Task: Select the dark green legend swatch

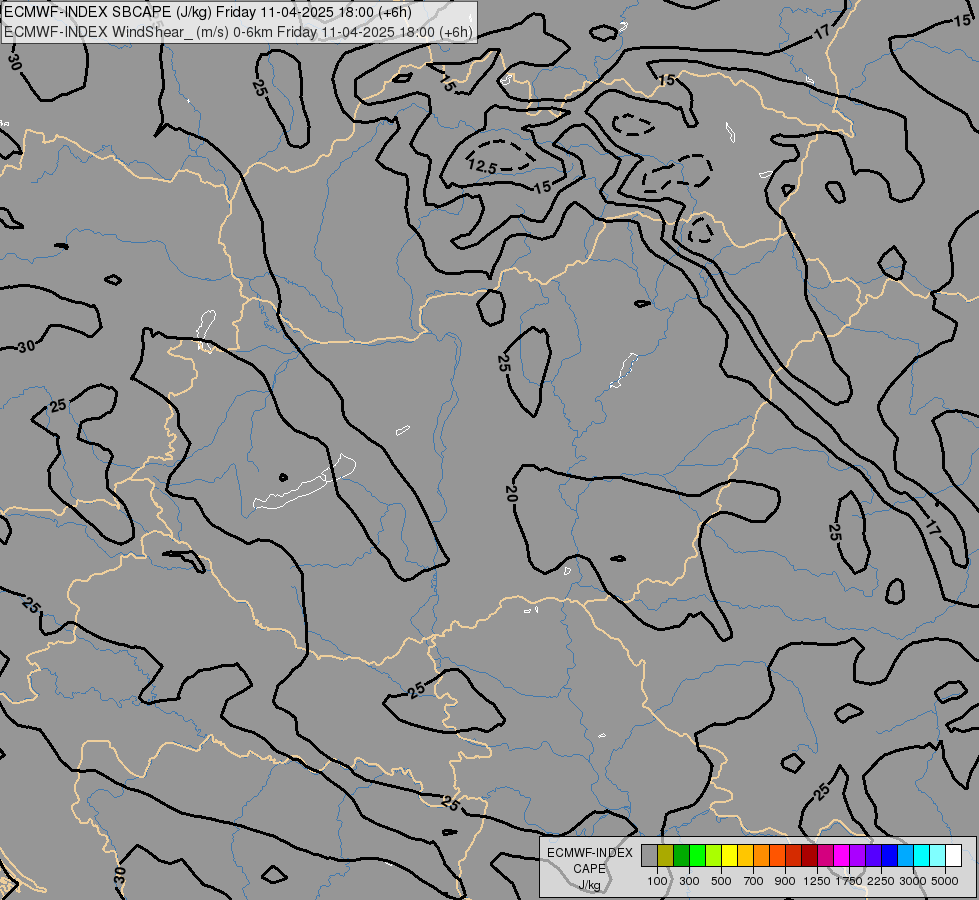Action: (x=682, y=855)
